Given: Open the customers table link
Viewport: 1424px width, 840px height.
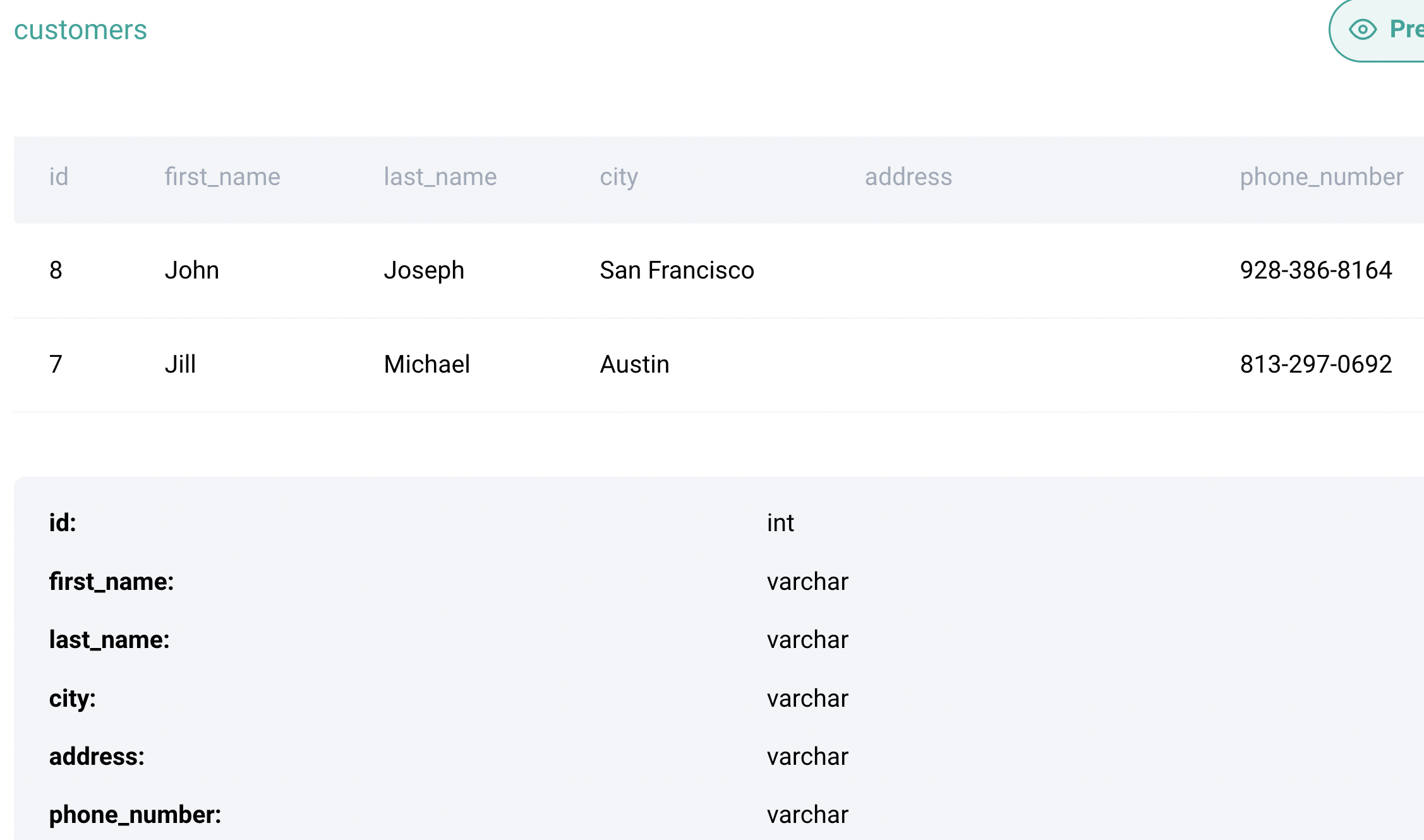Looking at the screenshot, I should [x=80, y=30].
